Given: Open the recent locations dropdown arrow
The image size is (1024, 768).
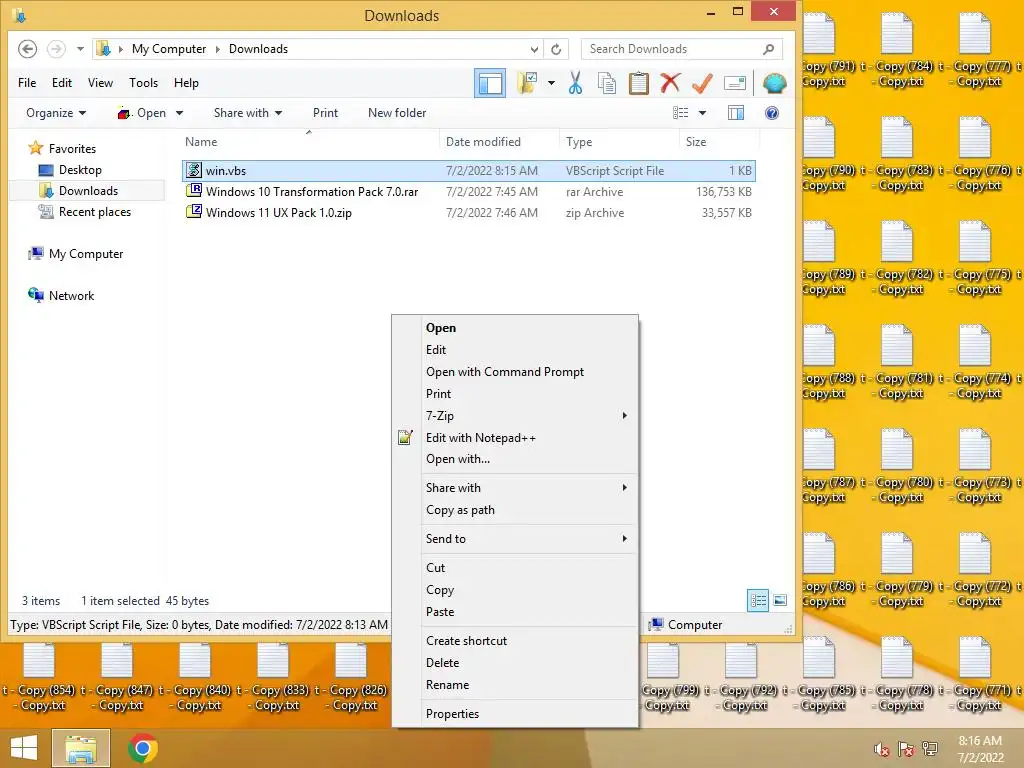Looking at the screenshot, I should pyautogui.click(x=80, y=49).
